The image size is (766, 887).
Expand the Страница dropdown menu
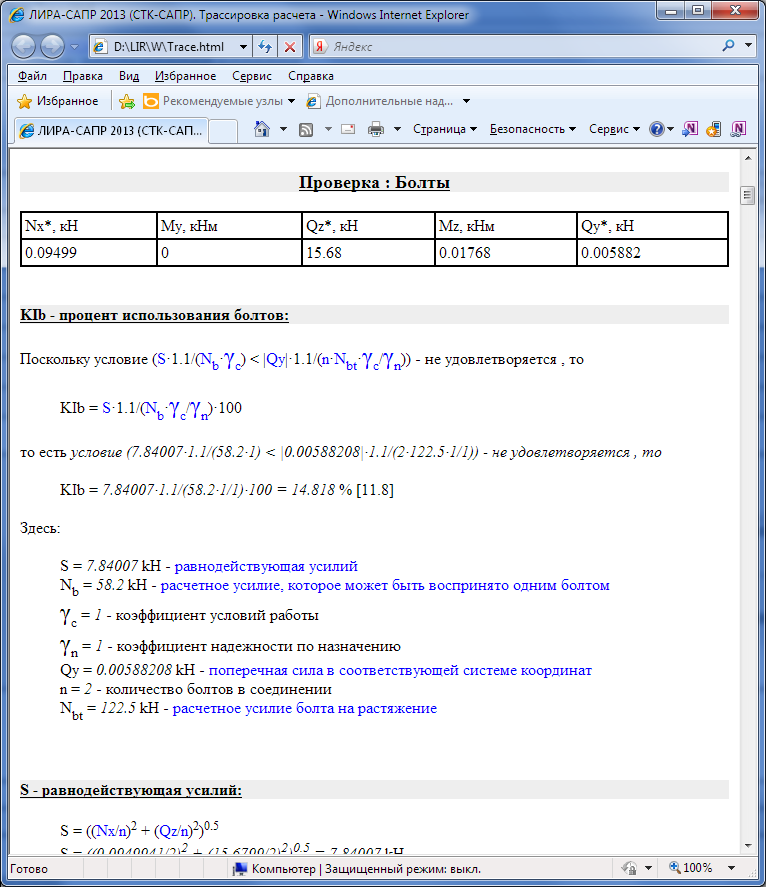[x=444, y=129]
